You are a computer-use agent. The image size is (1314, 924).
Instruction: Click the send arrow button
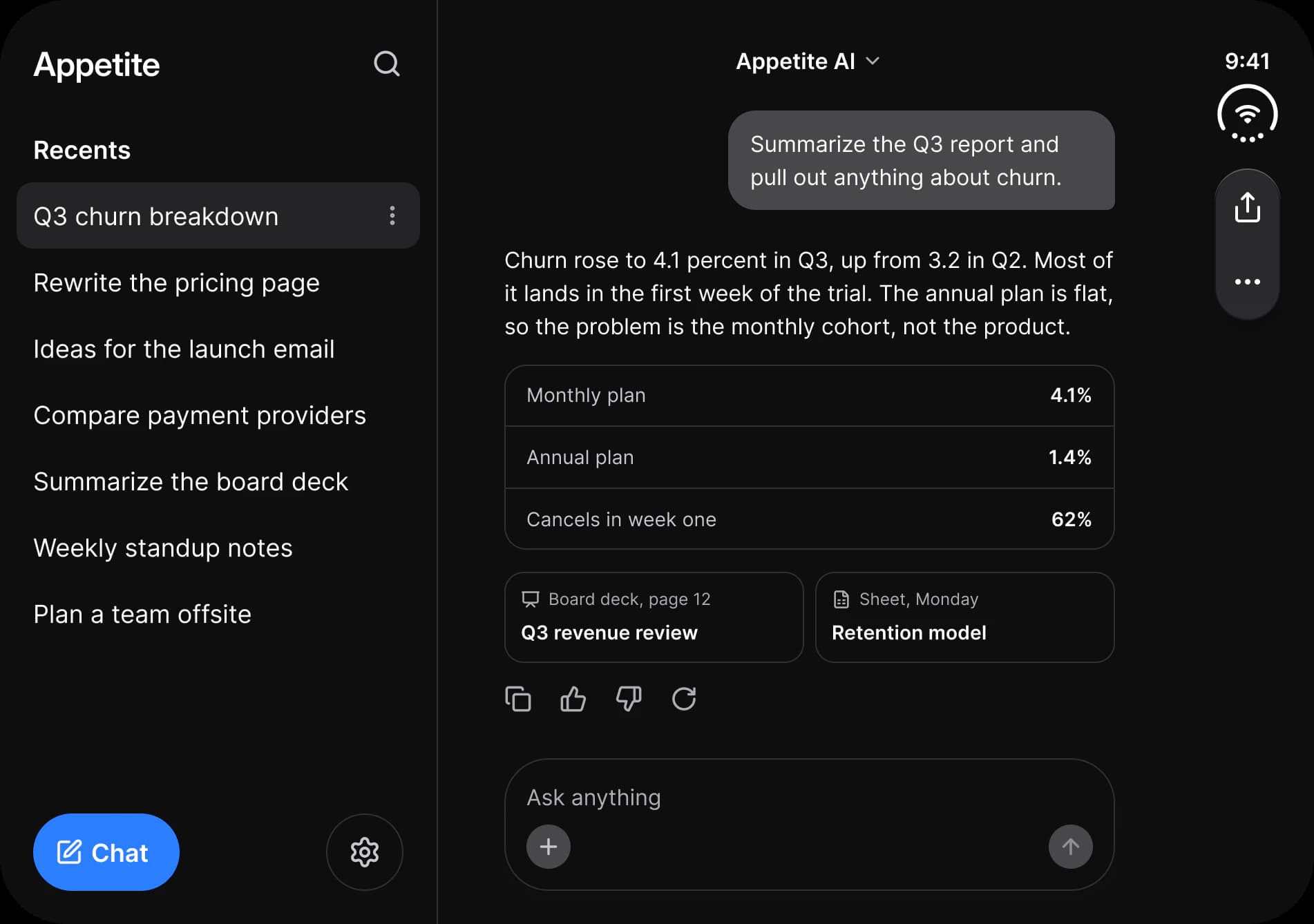click(x=1071, y=847)
